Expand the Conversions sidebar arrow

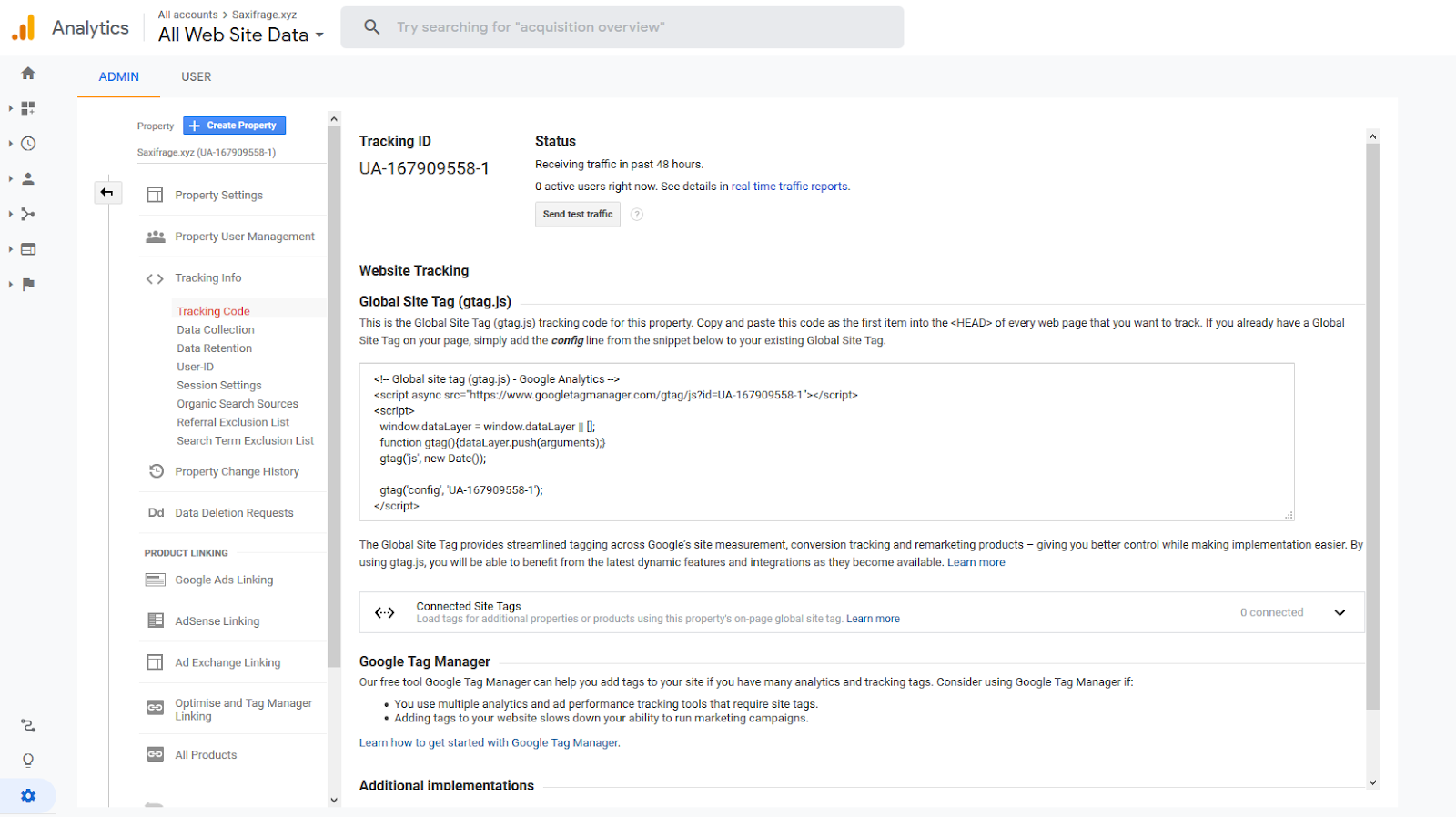(10, 284)
